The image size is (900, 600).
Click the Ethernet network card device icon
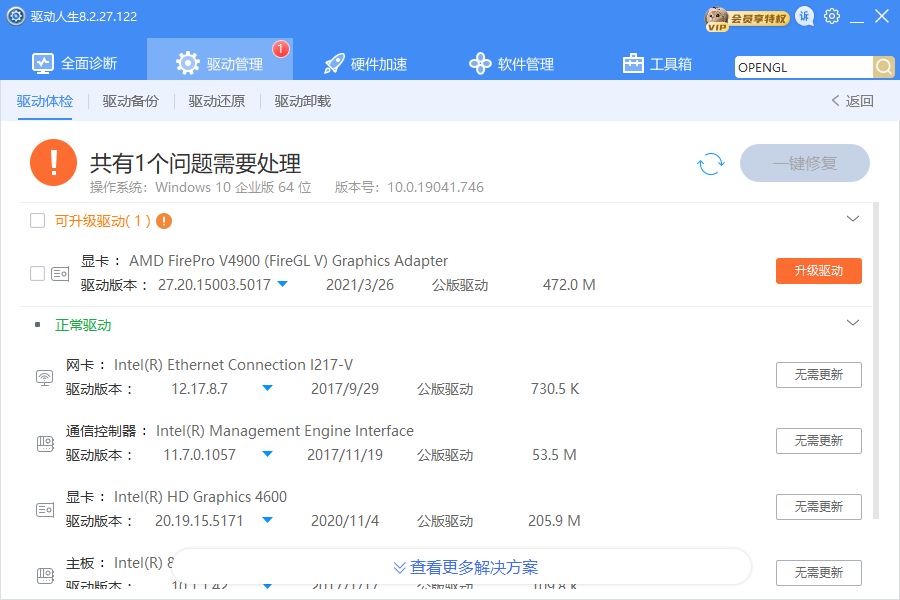[45, 378]
